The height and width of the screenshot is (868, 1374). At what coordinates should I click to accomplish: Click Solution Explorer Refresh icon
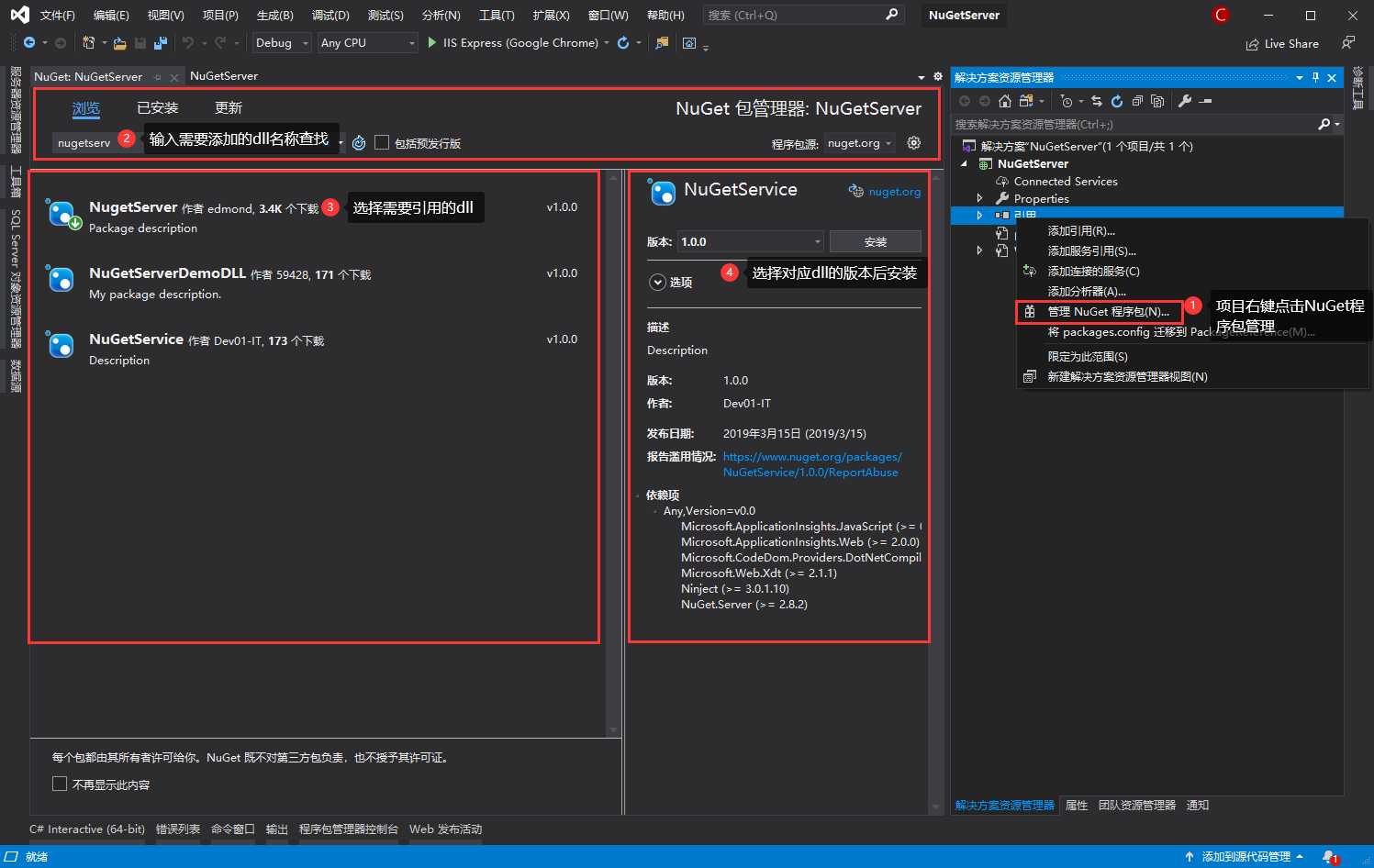click(1117, 101)
